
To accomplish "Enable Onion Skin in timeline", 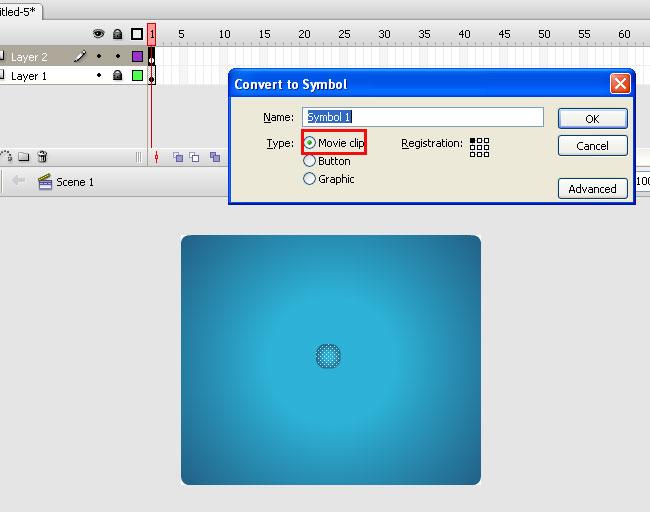I will (178, 157).
